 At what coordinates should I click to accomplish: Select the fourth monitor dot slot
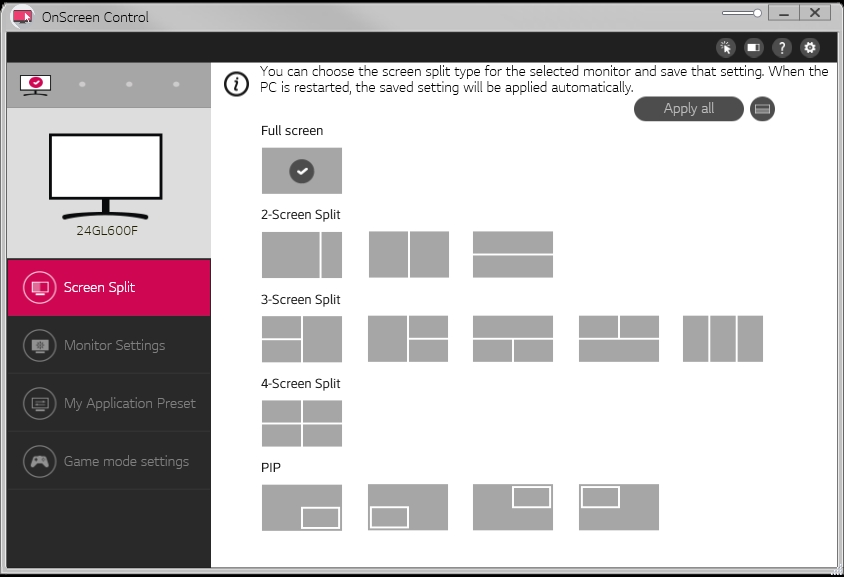[x=176, y=85]
